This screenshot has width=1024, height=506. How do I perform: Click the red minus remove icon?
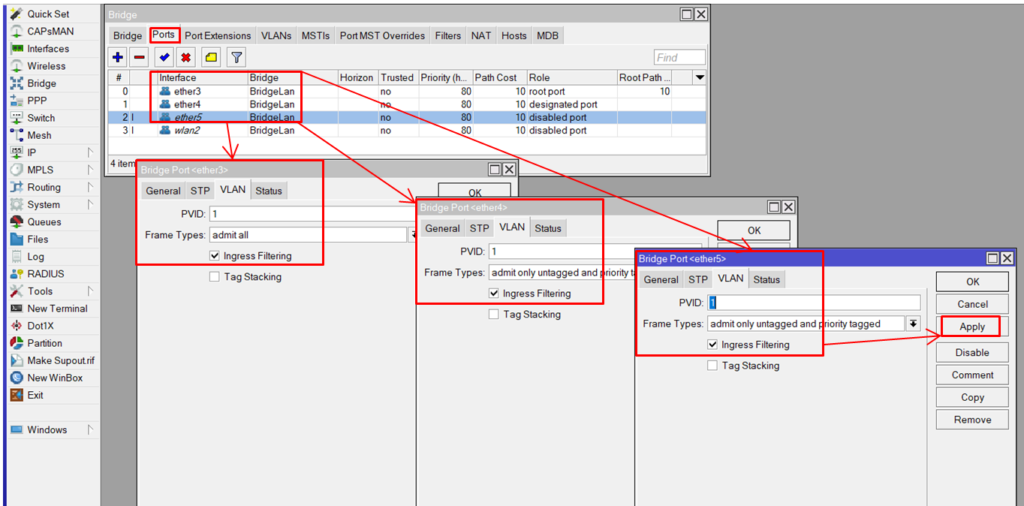point(139,58)
